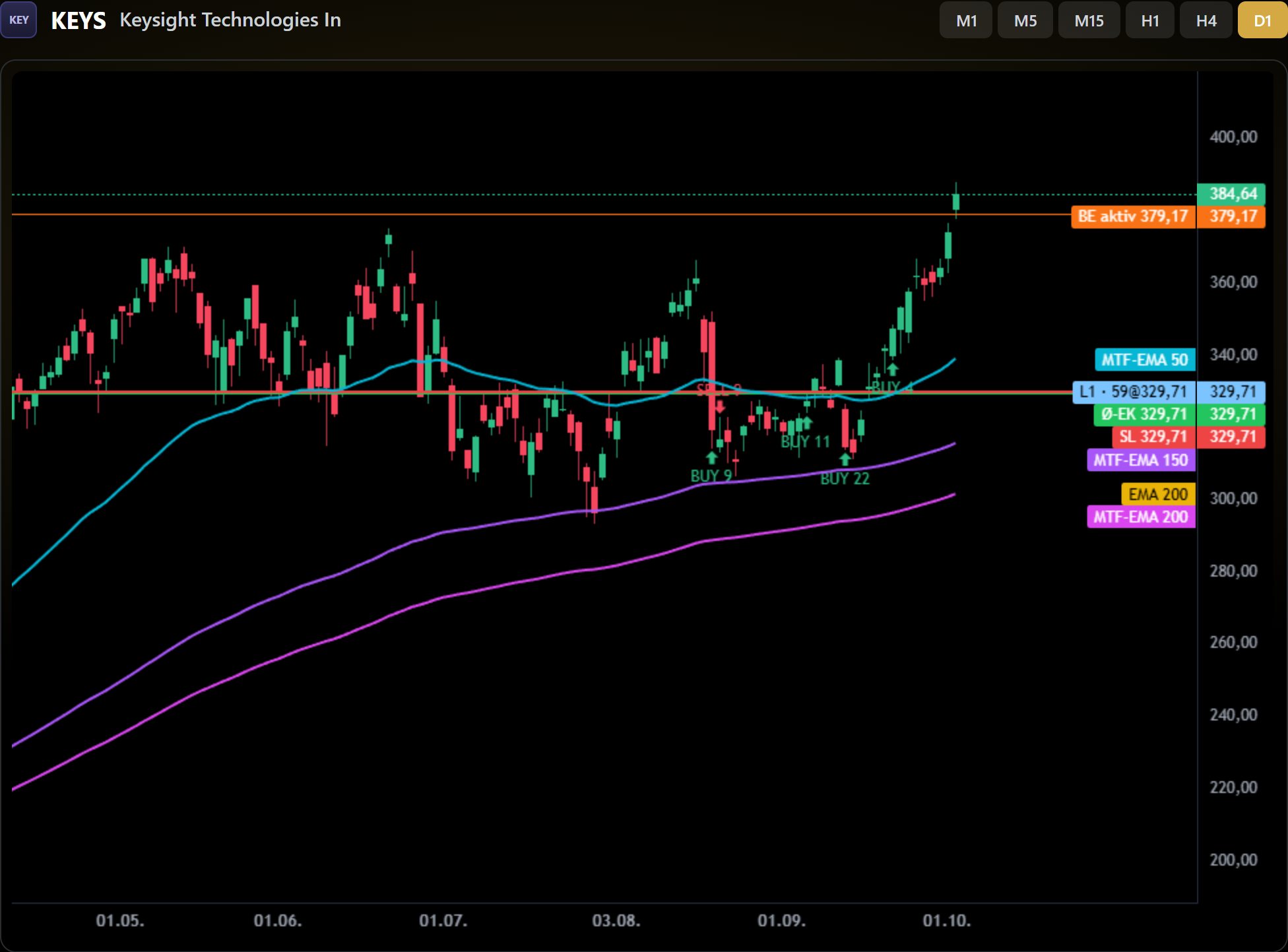Choose the H4 timeframe
Viewport: 1288px width, 952px height.
point(1206,20)
